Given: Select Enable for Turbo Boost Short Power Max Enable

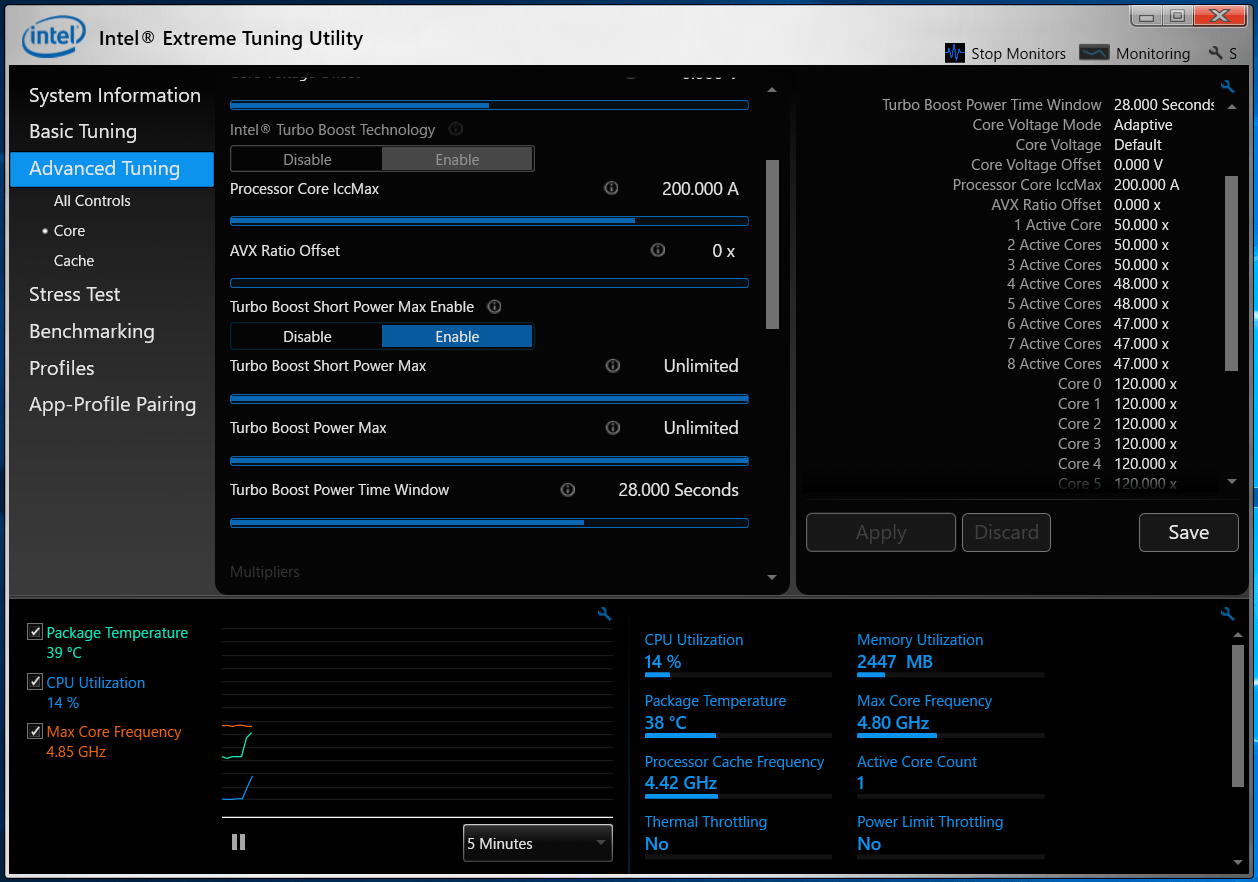Looking at the screenshot, I should [457, 337].
